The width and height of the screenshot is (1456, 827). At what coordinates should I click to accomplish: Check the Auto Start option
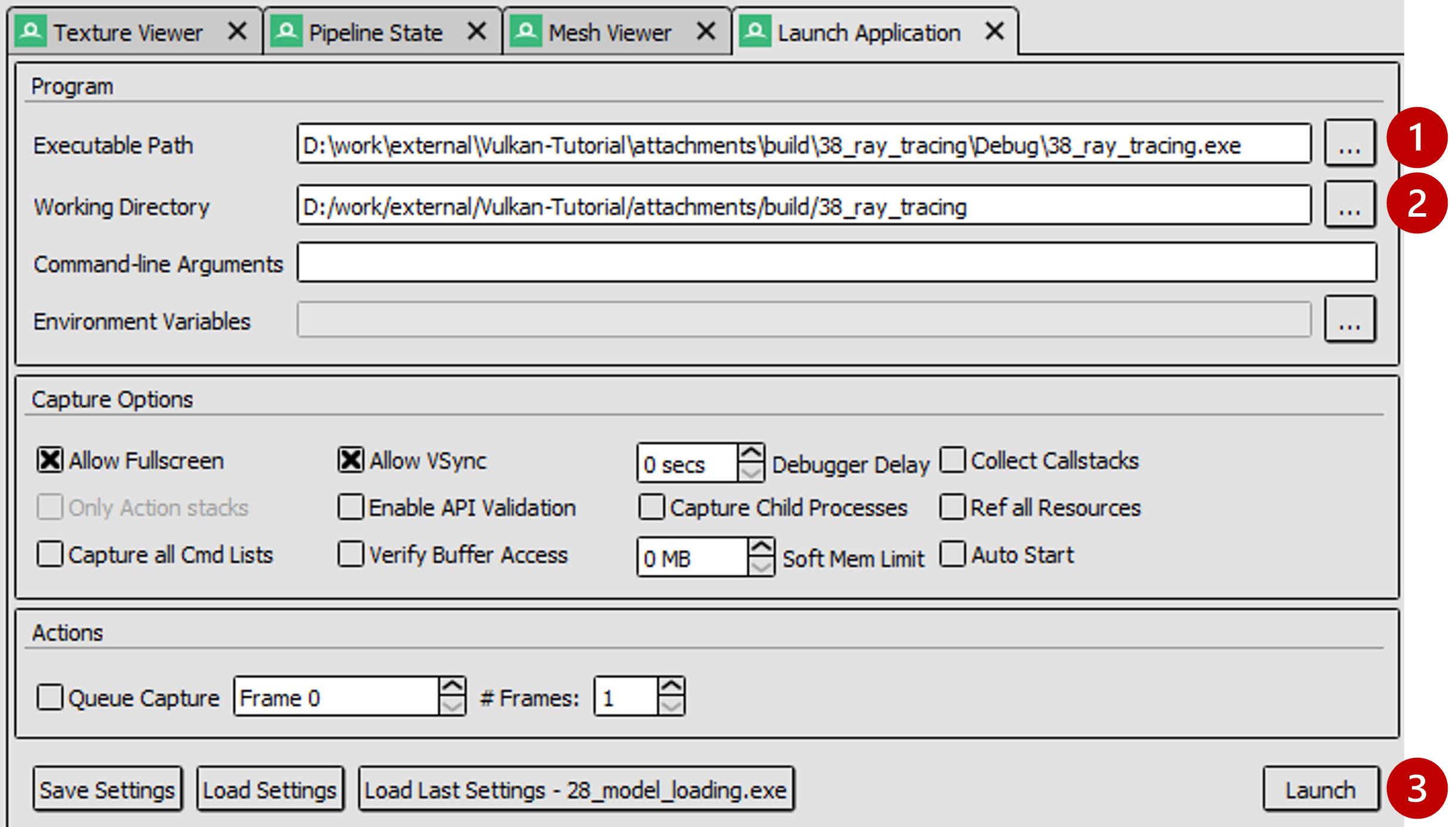pos(953,554)
